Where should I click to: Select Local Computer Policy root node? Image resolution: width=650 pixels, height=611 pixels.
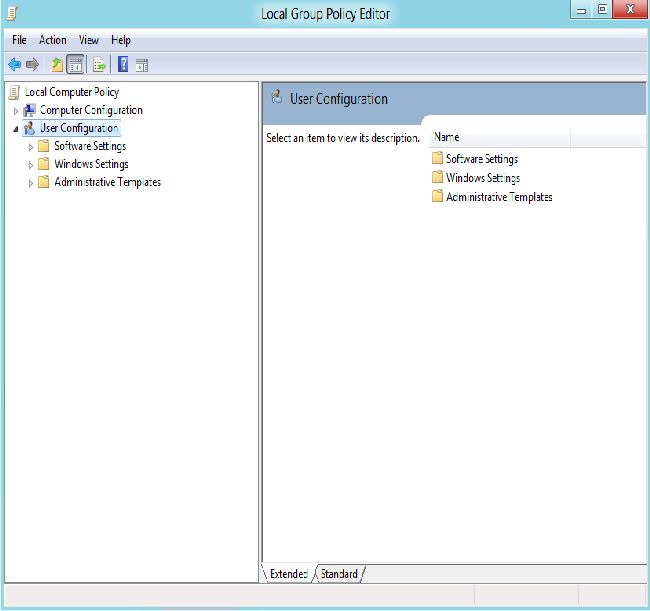coord(72,92)
